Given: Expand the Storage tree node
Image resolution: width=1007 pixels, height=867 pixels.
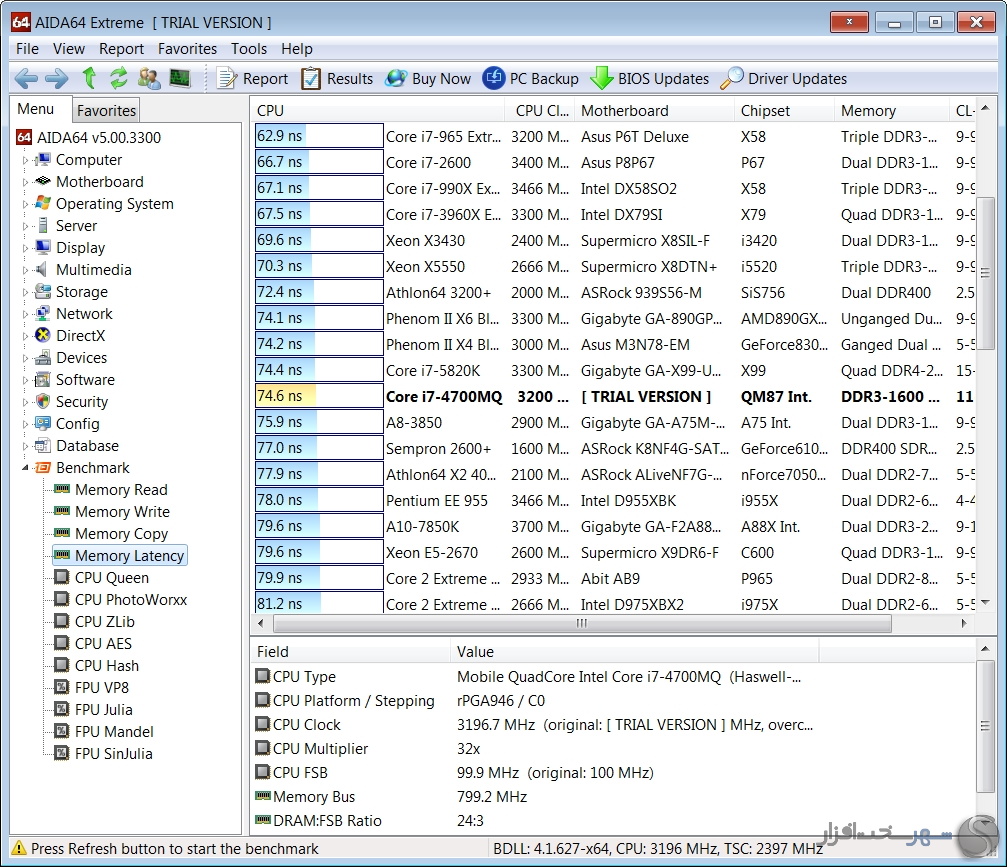Looking at the screenshot, I should click(25, 292).
